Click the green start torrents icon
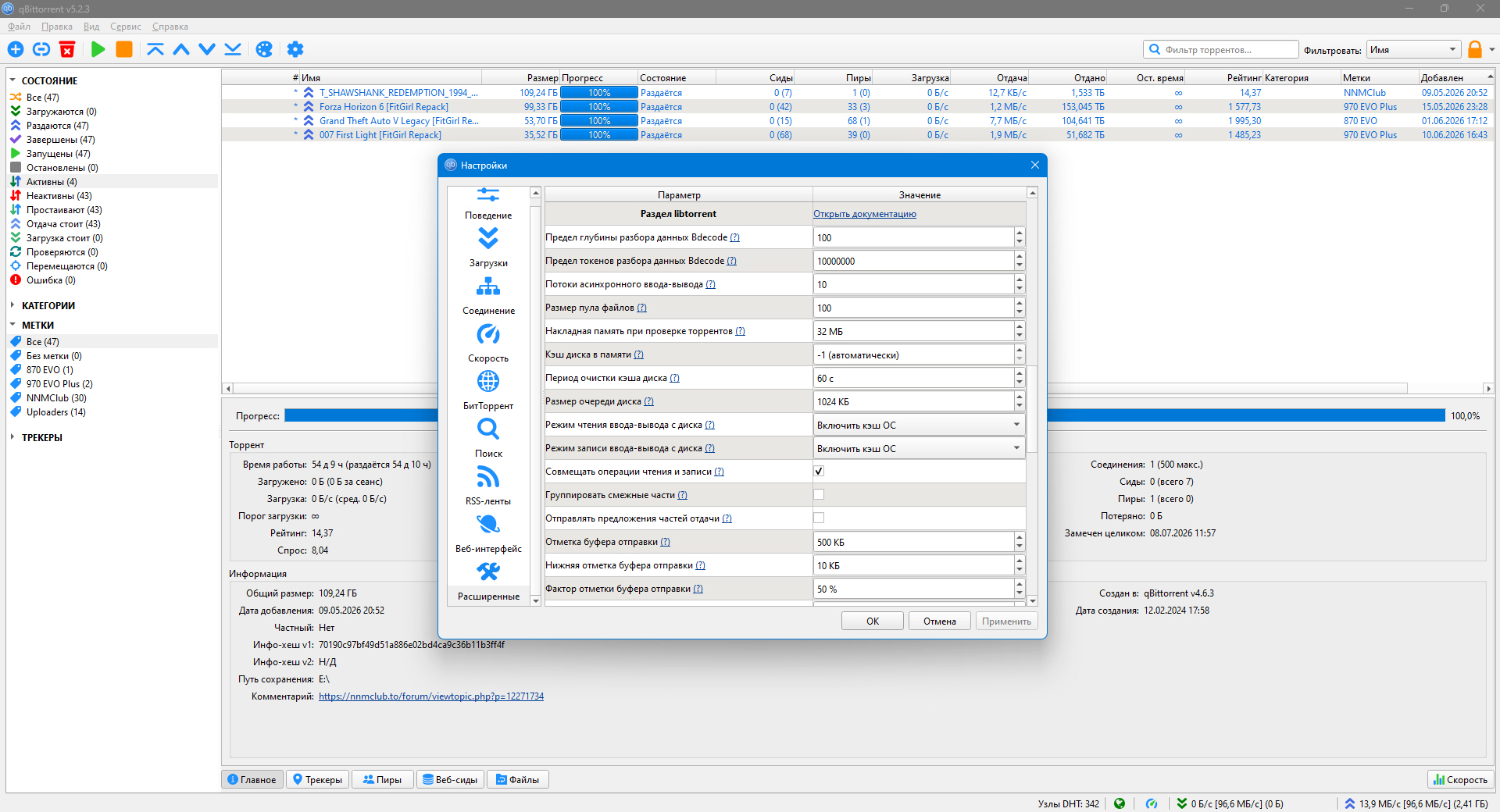This screenshot has height=812, width=1500. pyautogui.click(x=98, y=49)
